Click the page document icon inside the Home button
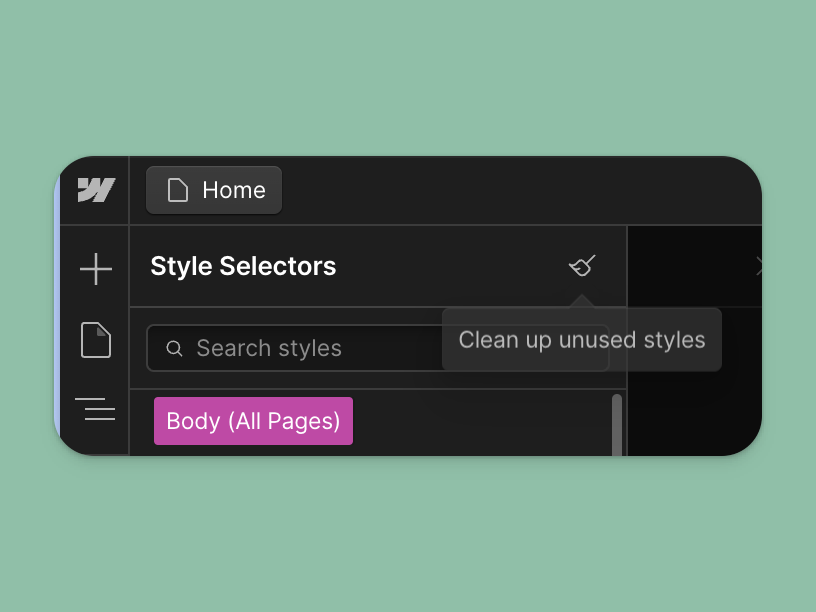 click(x=178, y=189)
